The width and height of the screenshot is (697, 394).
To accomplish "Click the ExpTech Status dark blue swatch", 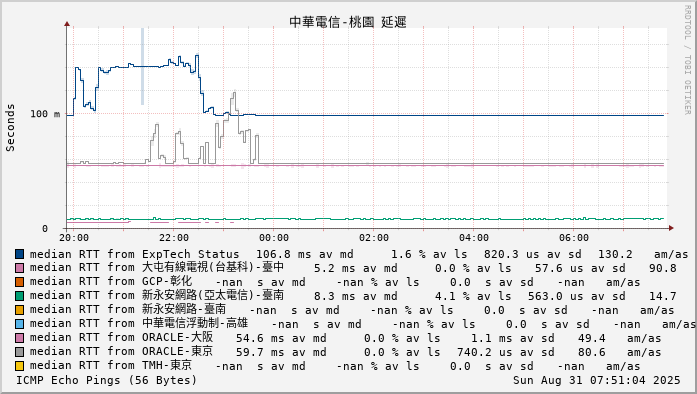I will (x=20, y=254).
